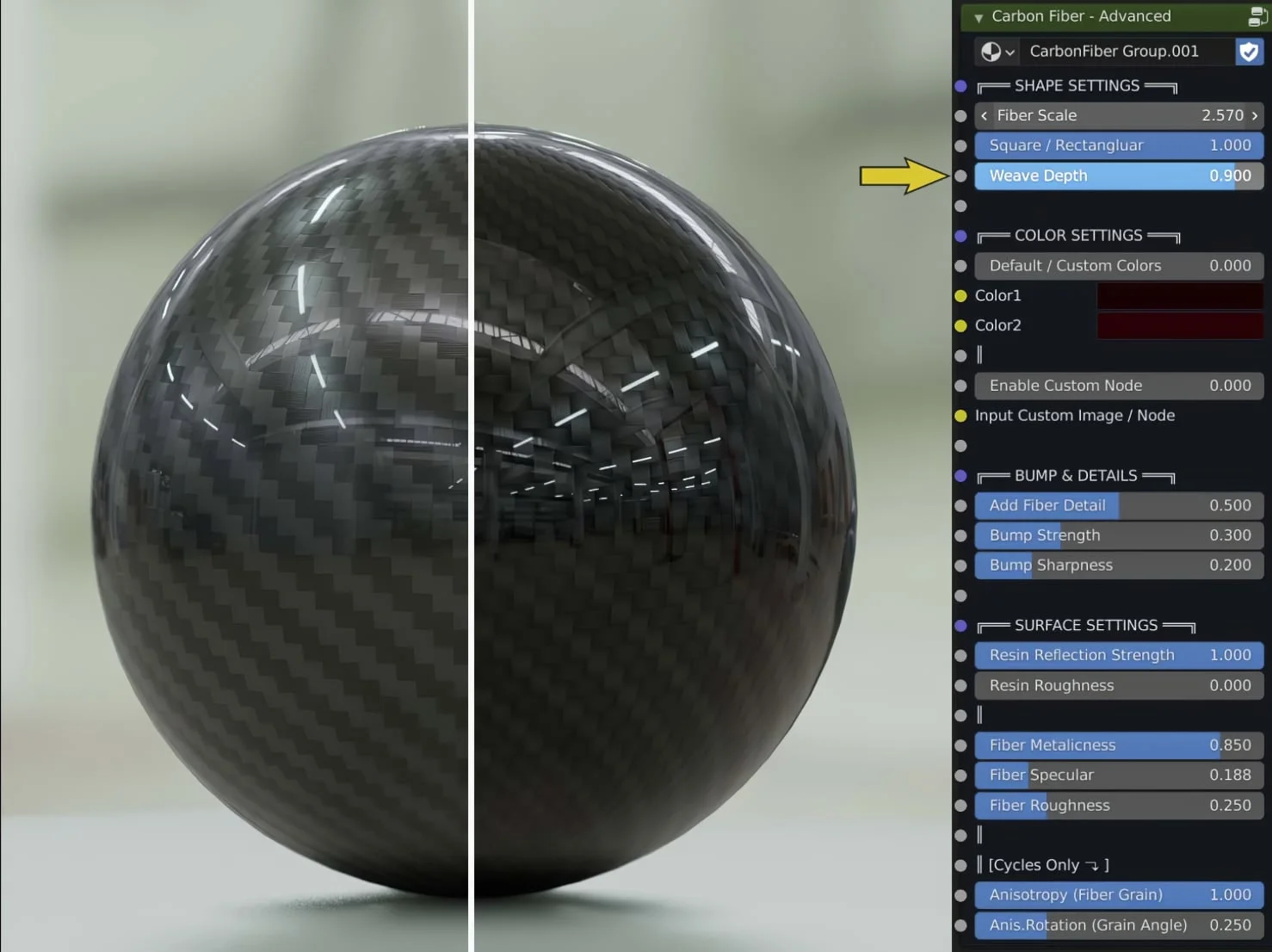The width and height of the screenshot is (1272, 952).
Task: Click the shield Fake User icon beside the group name
Action: coord(1249,52)
